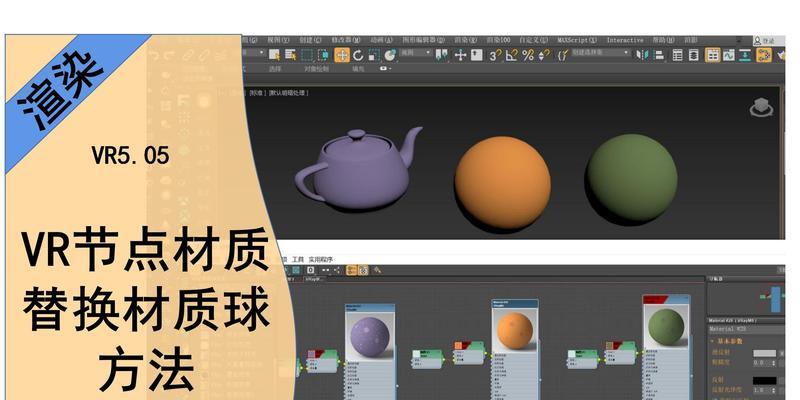
Task: Click the ViewCube in the viewport
Action: point(761,108)
